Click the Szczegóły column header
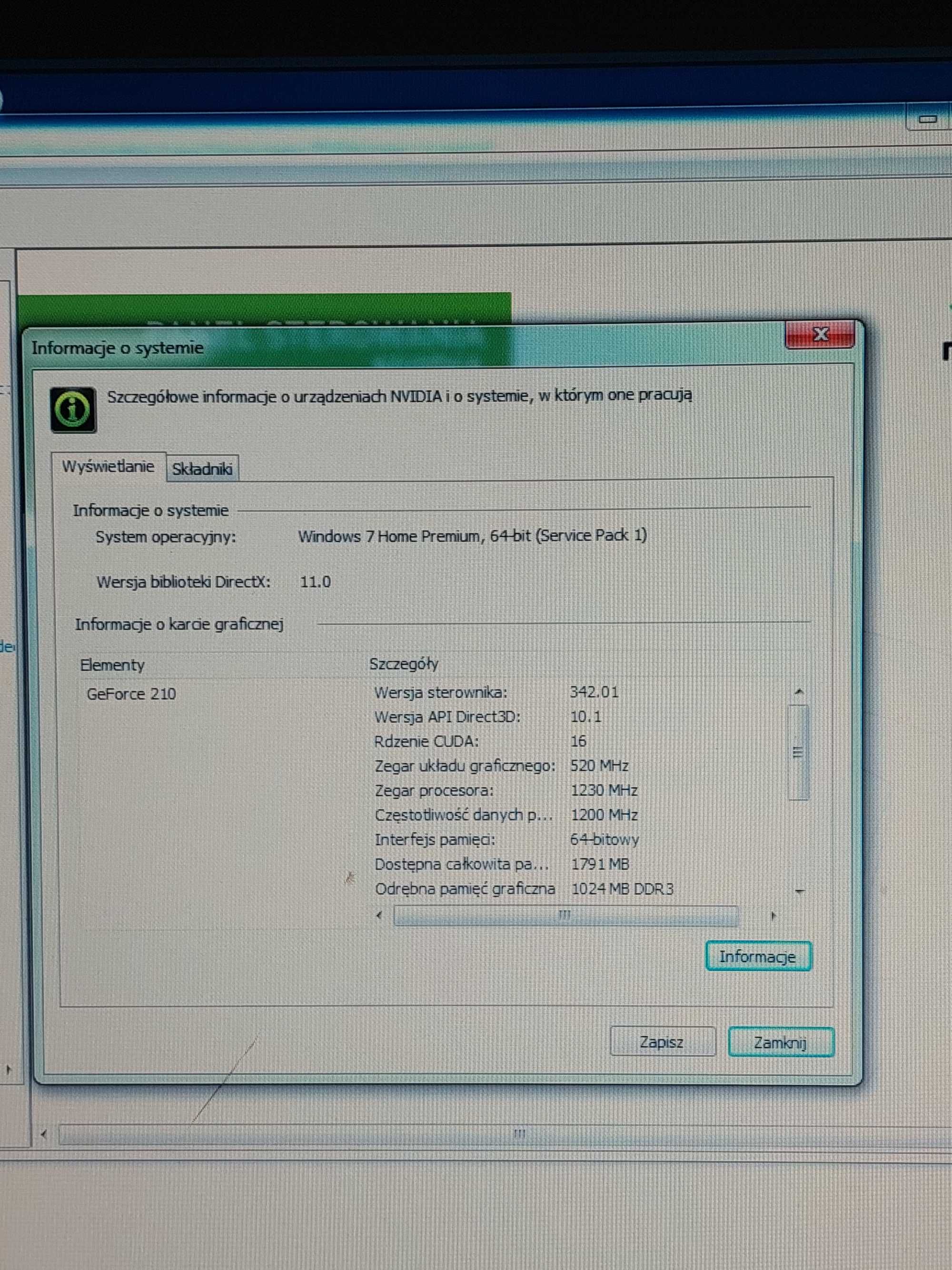952x1270 pixels. pyautogui.click(x=404, y=664)
